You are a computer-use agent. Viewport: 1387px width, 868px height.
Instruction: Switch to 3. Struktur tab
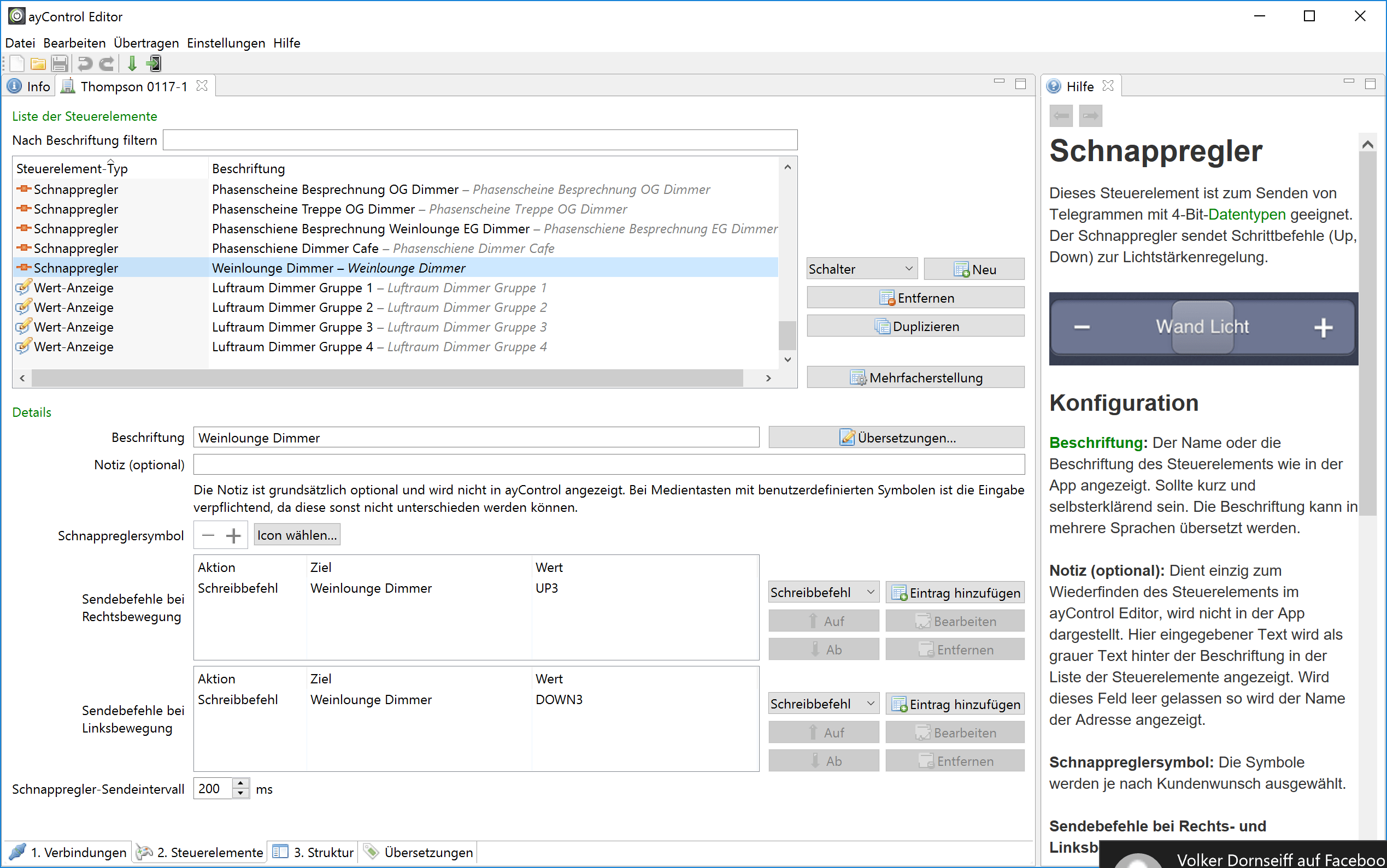[x=314, y=852]
